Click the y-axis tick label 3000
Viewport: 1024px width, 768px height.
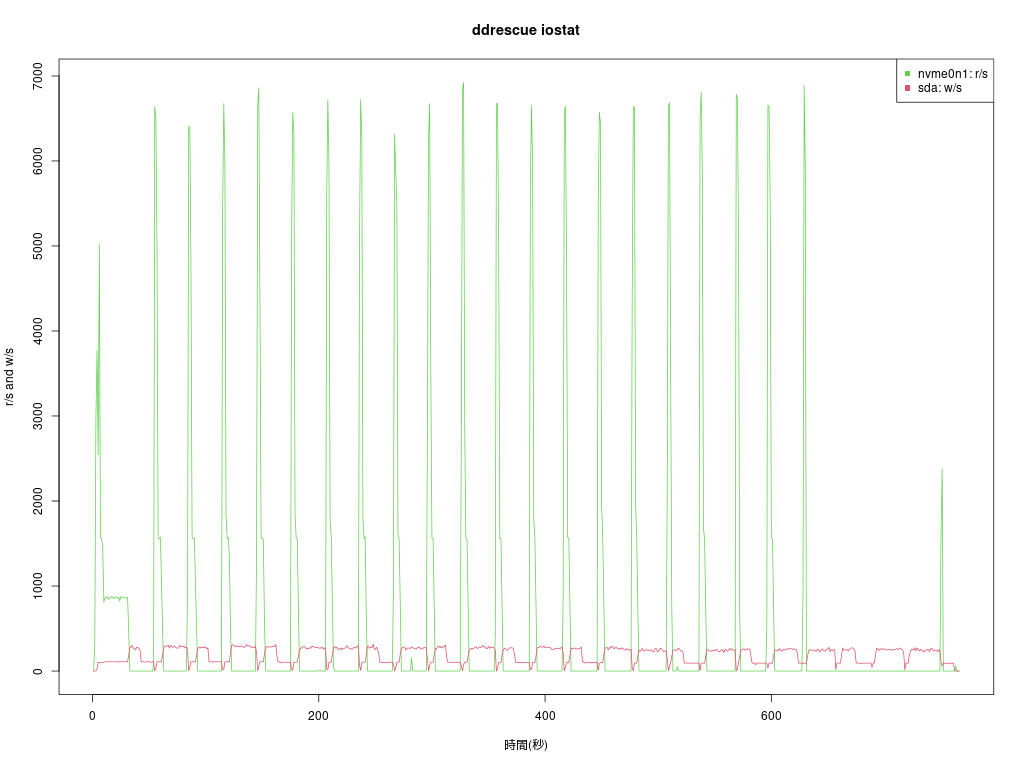pyautogui.click(x=38, y=416)
